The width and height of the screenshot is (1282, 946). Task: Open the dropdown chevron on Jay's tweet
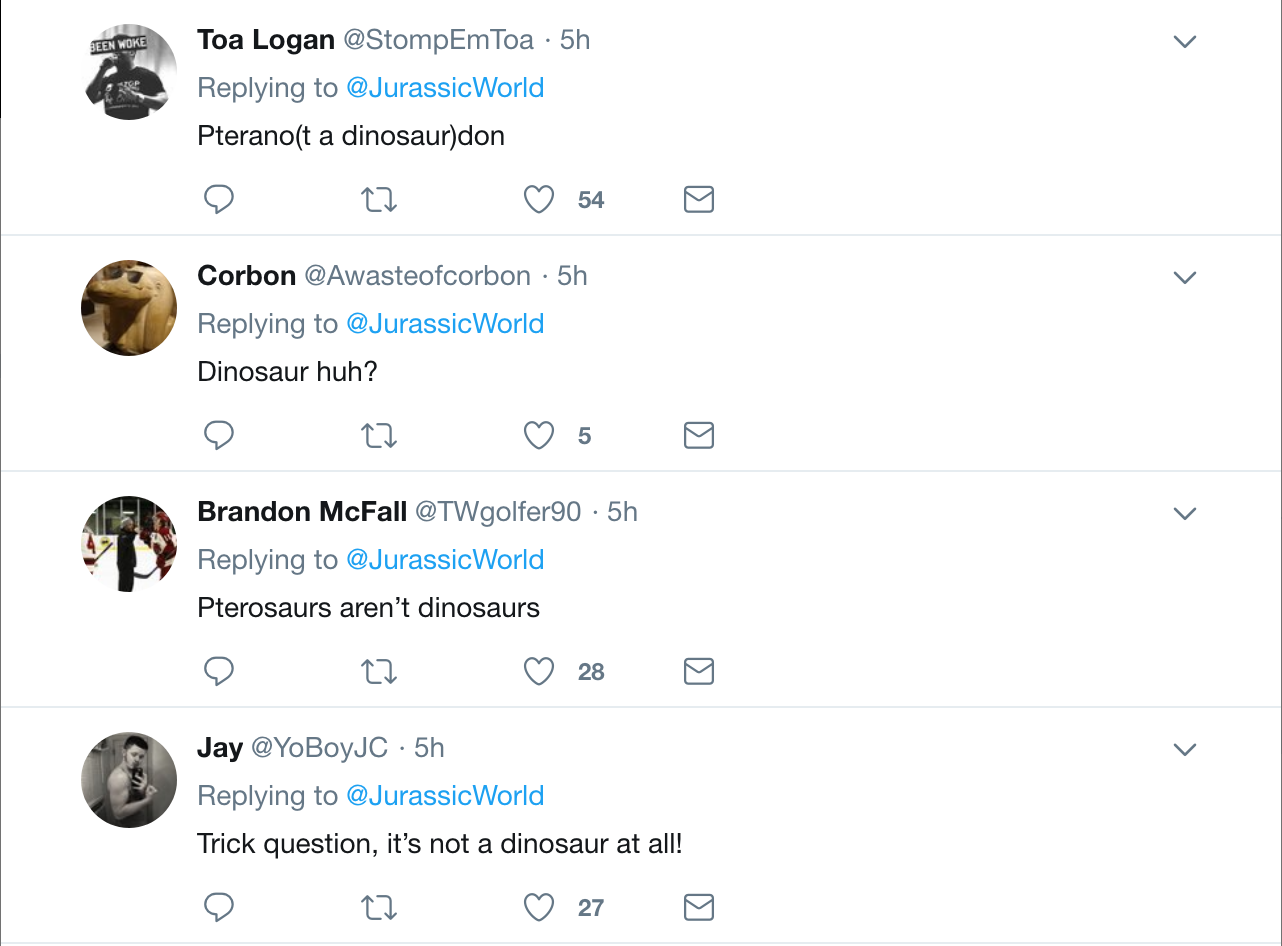pos(1185,750)
